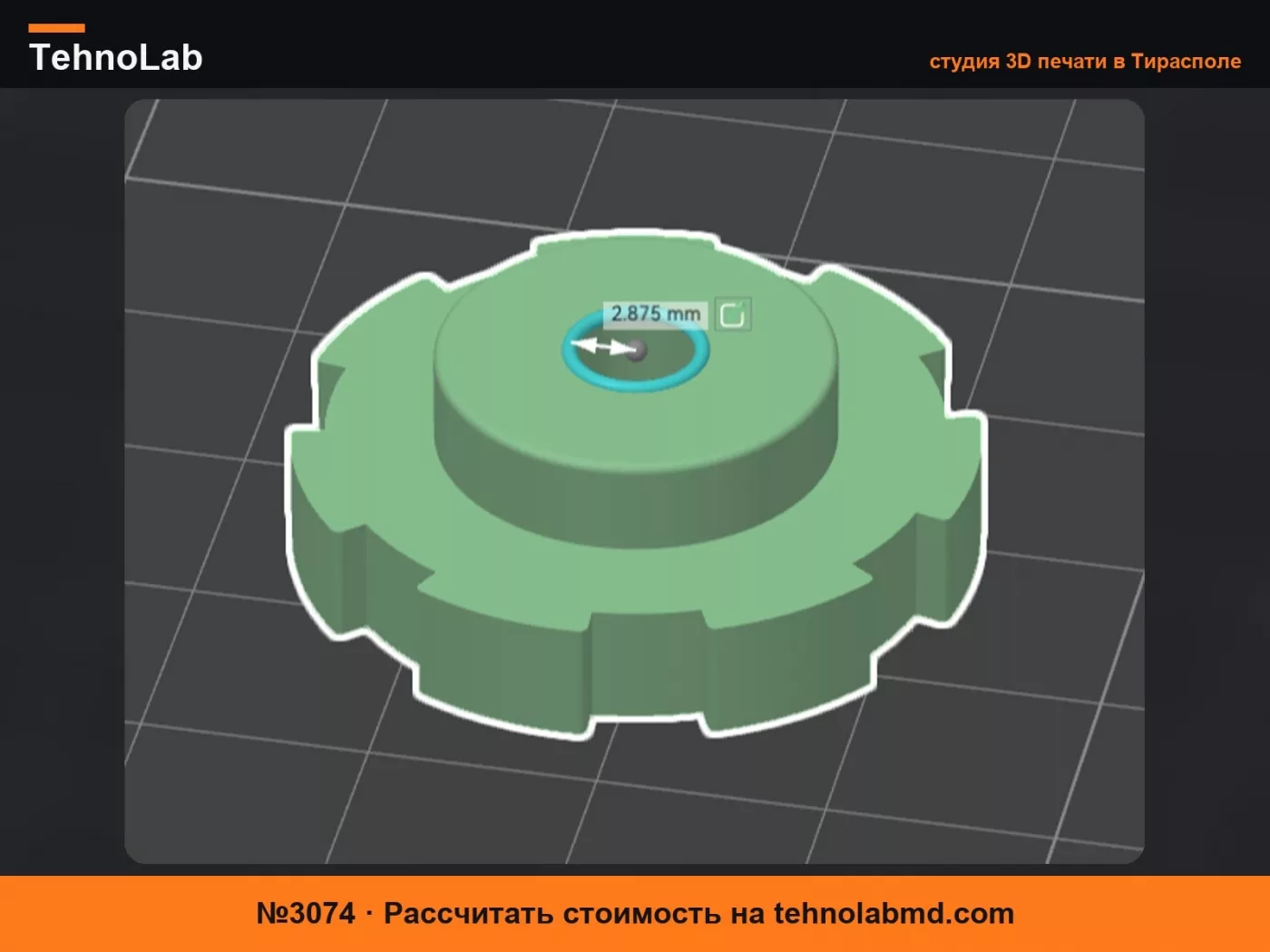Click the copy icon beside 2.875 mm
The width and height of the screenshot is (1270, 952).
click(732, 315)
